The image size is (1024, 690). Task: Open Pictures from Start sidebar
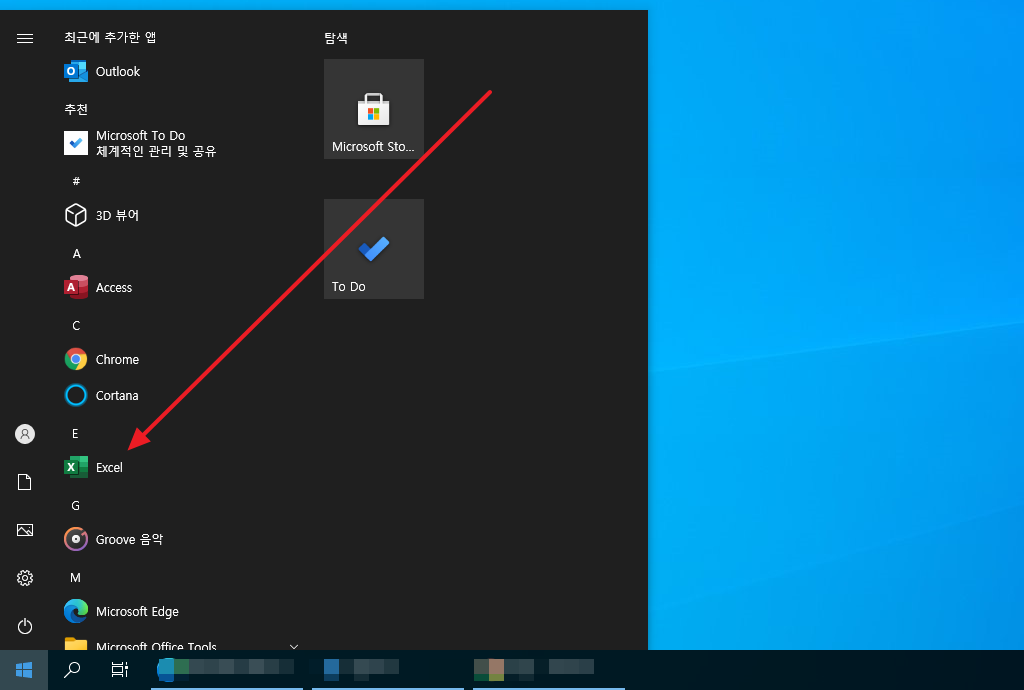[25, 530]
